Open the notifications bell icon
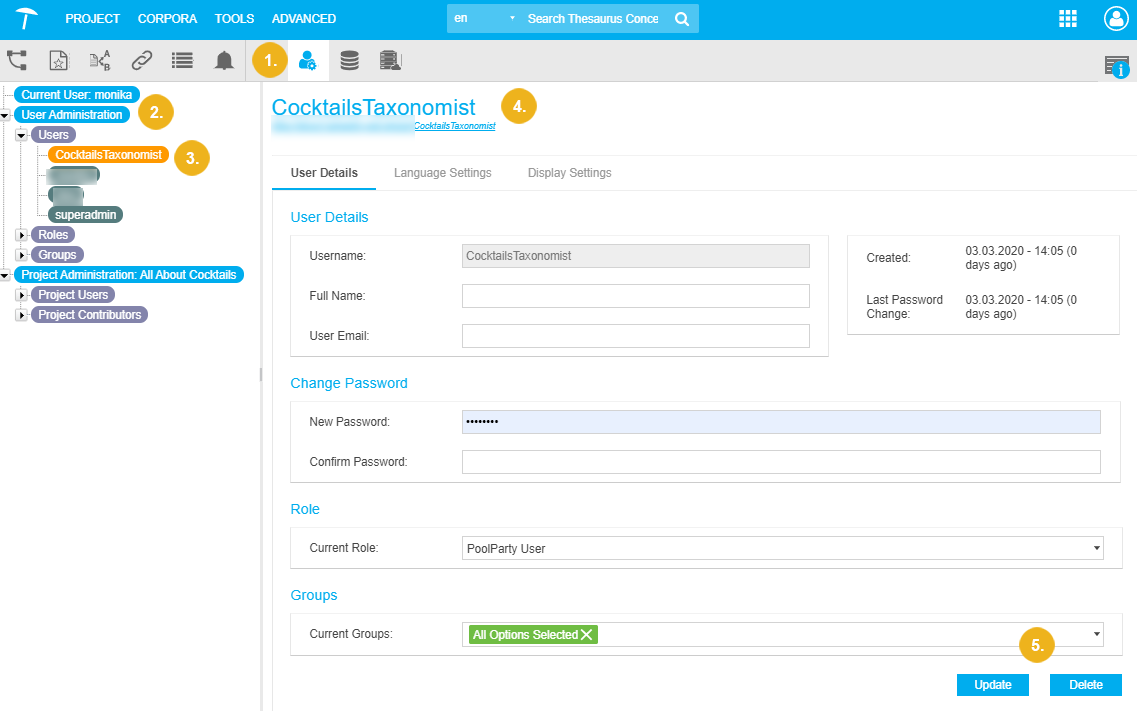 (224, 60)
